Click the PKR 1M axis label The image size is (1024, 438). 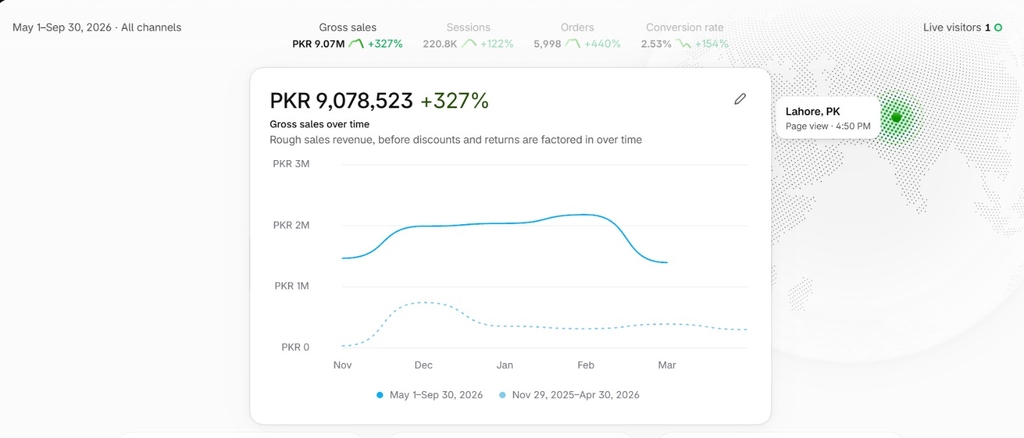291,286
